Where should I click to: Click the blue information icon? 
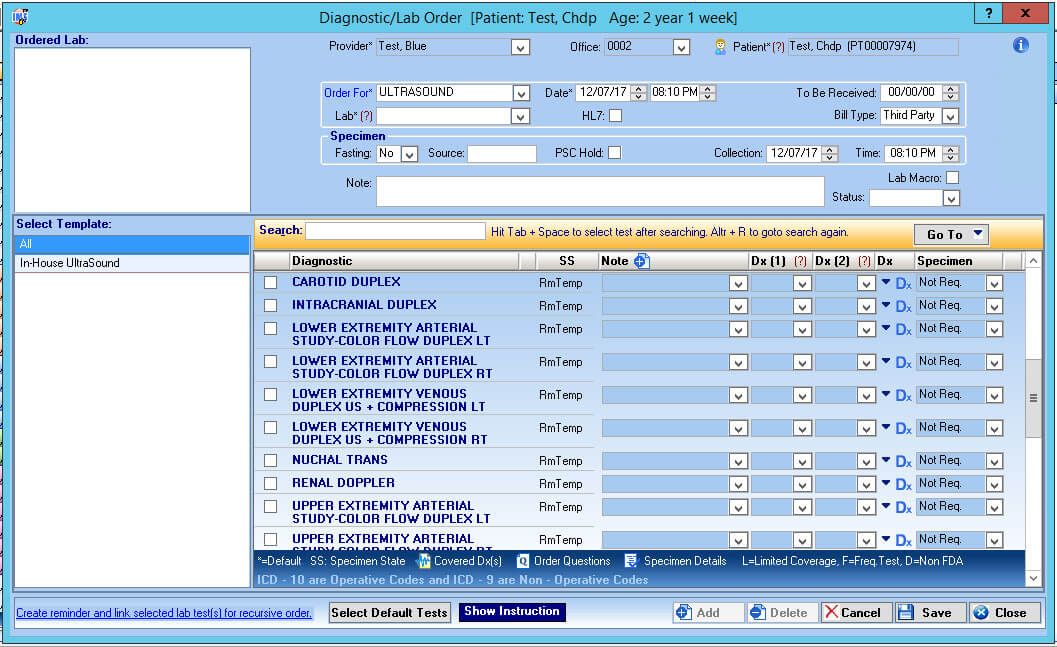tap(1020, 45)
